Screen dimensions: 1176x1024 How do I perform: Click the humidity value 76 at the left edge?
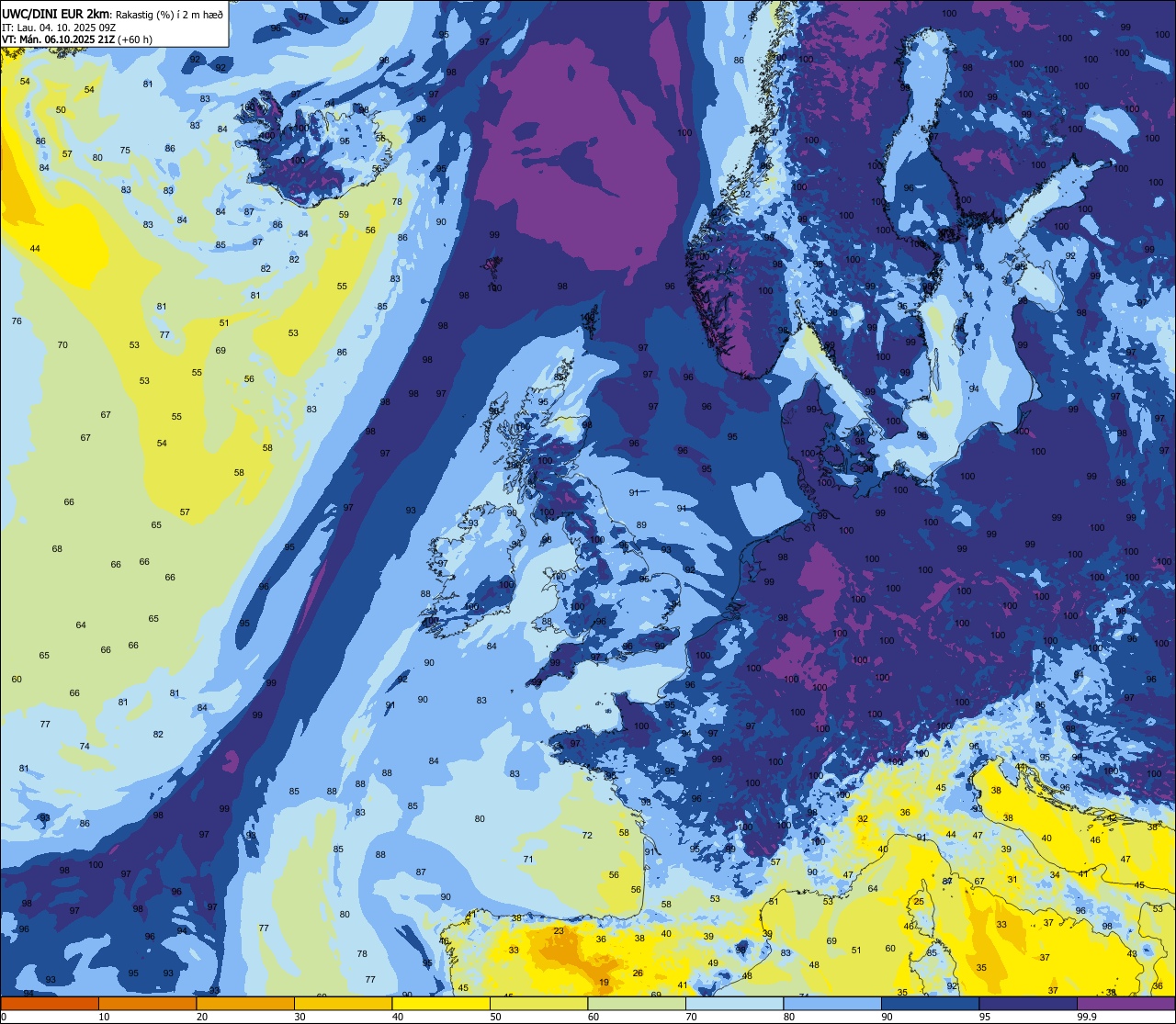pos(17,321)
